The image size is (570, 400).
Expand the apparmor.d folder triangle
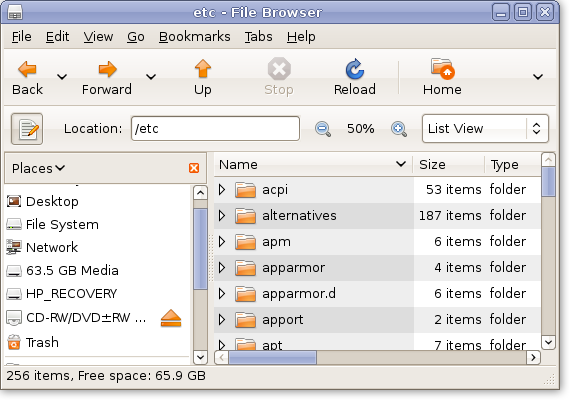click(222, 293)
